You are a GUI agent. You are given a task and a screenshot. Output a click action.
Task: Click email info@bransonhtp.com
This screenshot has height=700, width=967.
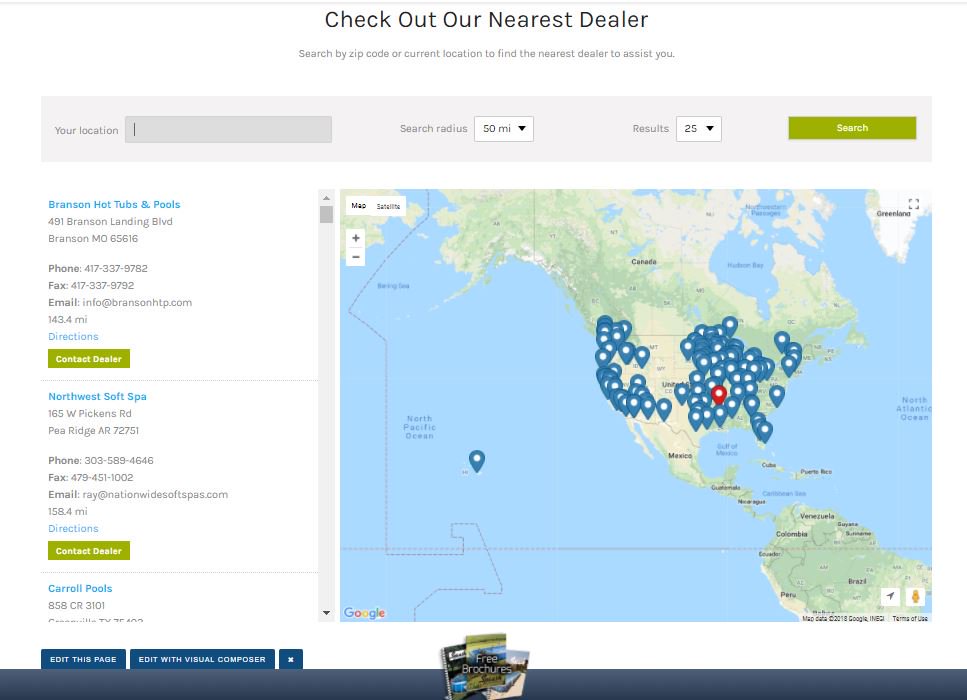click(x=137, y=303)
